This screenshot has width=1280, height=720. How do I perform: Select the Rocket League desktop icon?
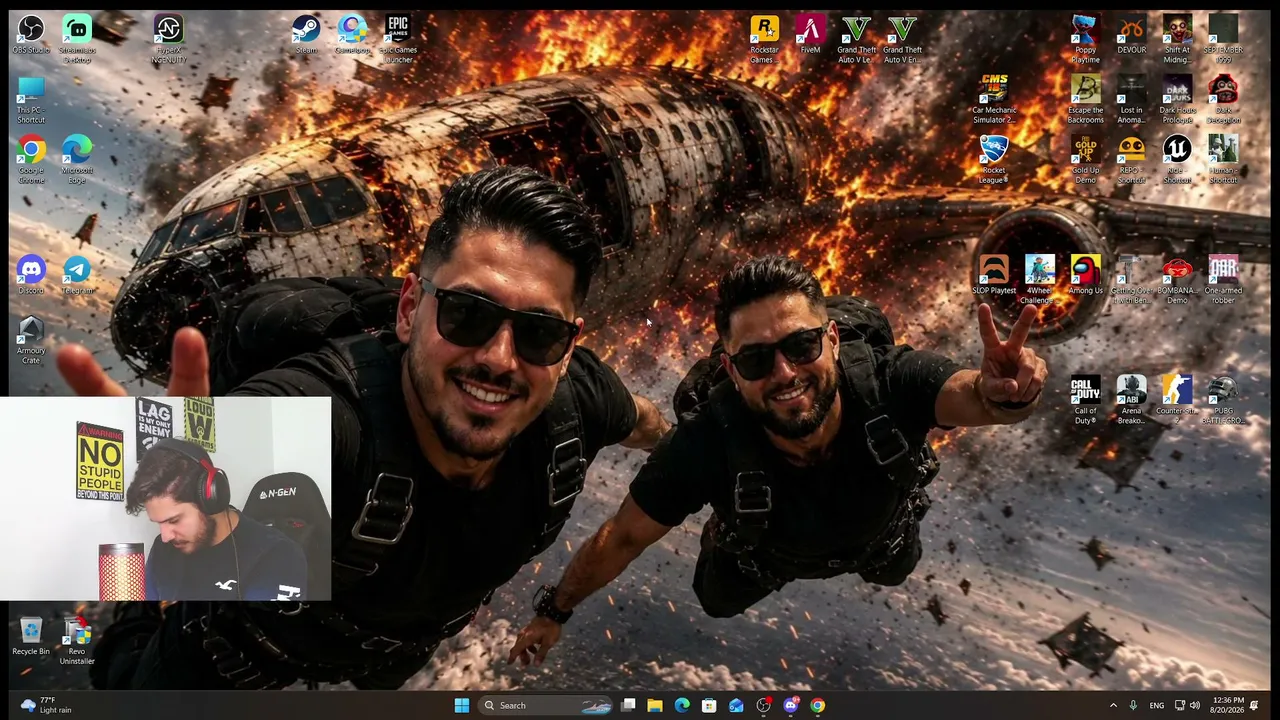(x=993, y=160)
